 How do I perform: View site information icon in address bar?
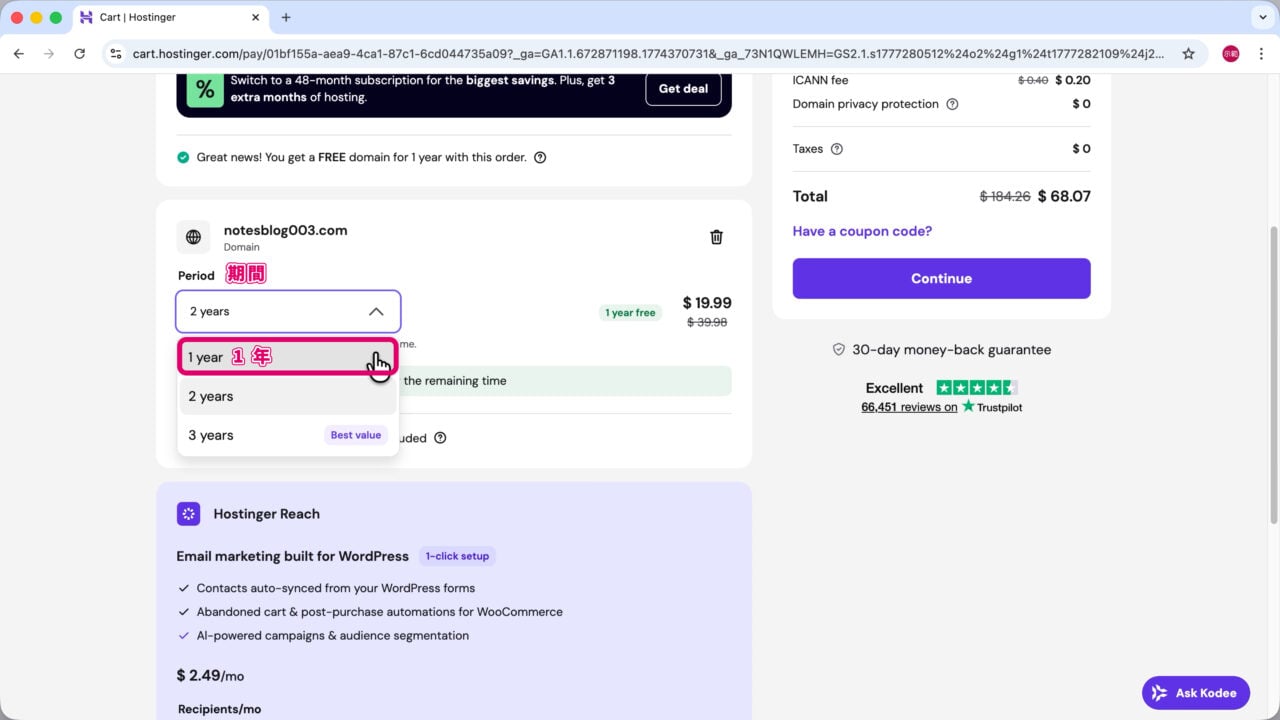(x=116, y=54)
